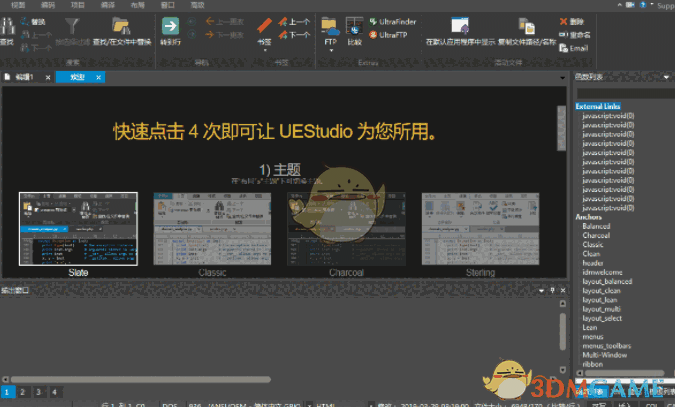675x407 pixels.
Task: Click the Rename file icon
Action: [x=564, y=35]
